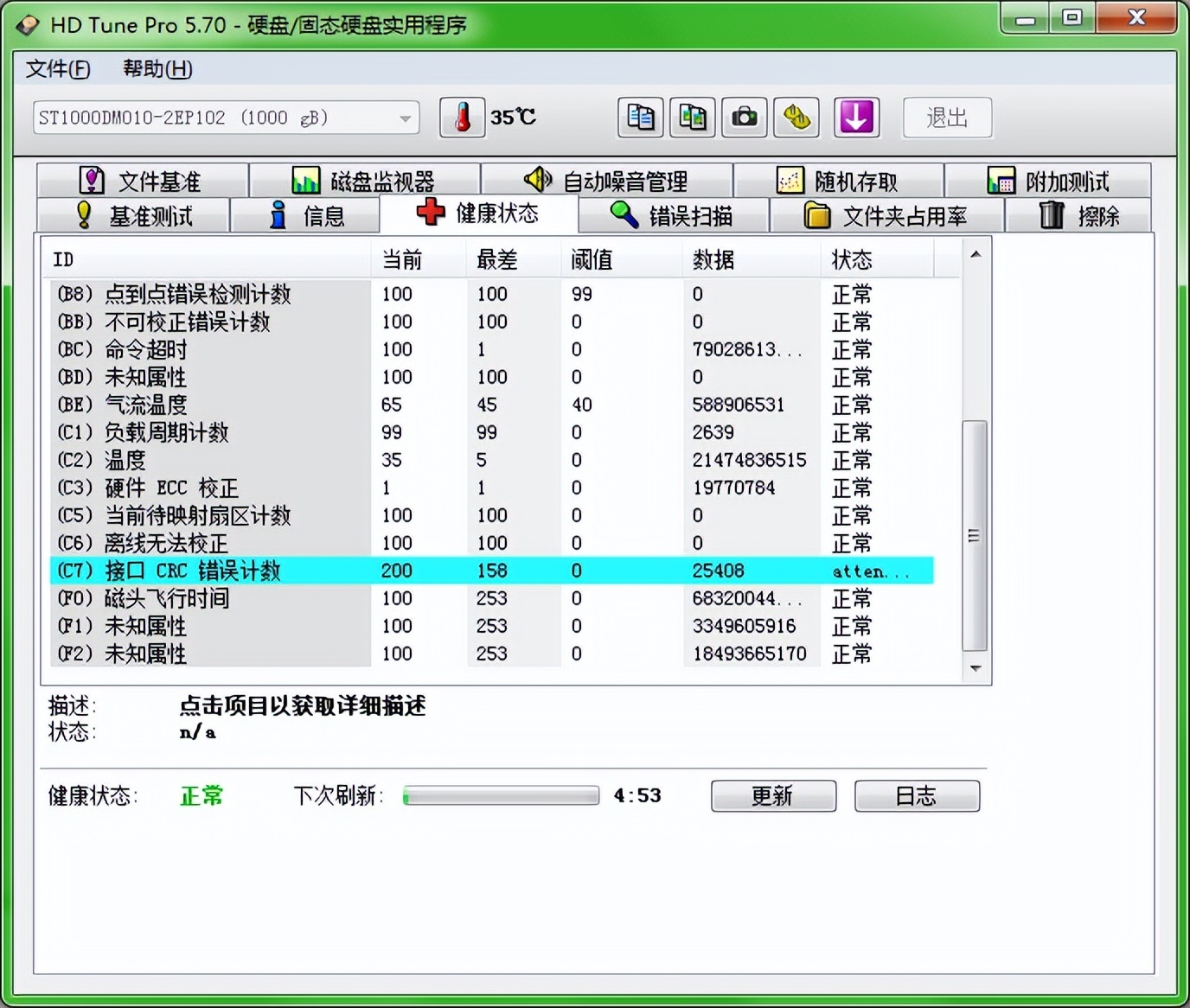Image resolution: width=1190 pixels, height=1008 pixels.
Task: Click the 35℃ temperature reading
Action: tap(513, 117)
